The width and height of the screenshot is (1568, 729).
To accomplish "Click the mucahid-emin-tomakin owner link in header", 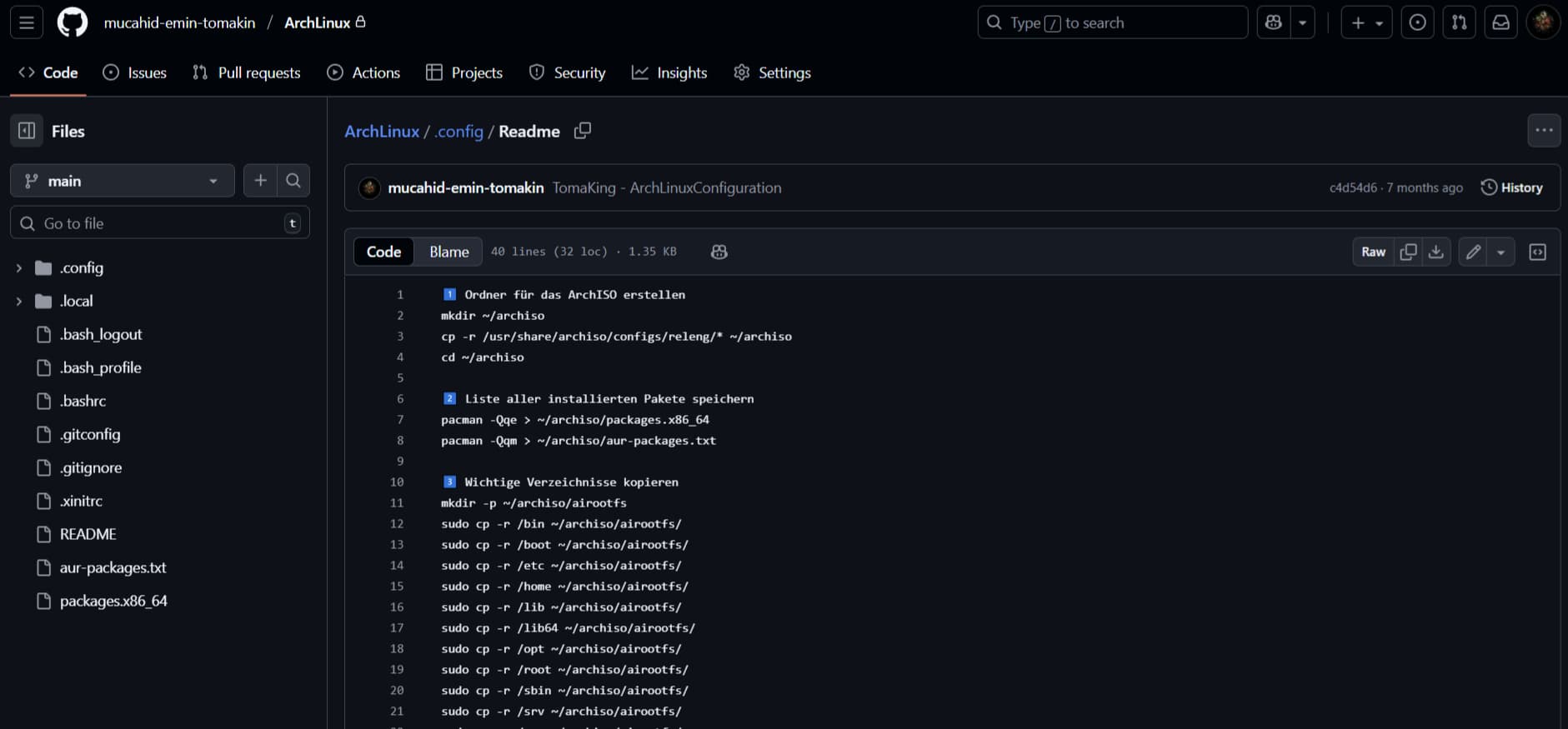I will point(179,22).
